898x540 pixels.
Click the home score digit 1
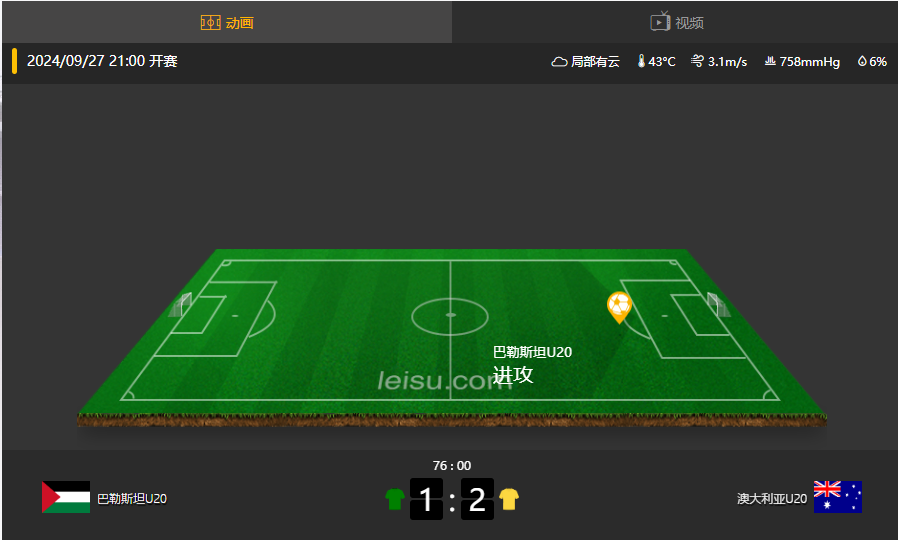coord(426,499)
